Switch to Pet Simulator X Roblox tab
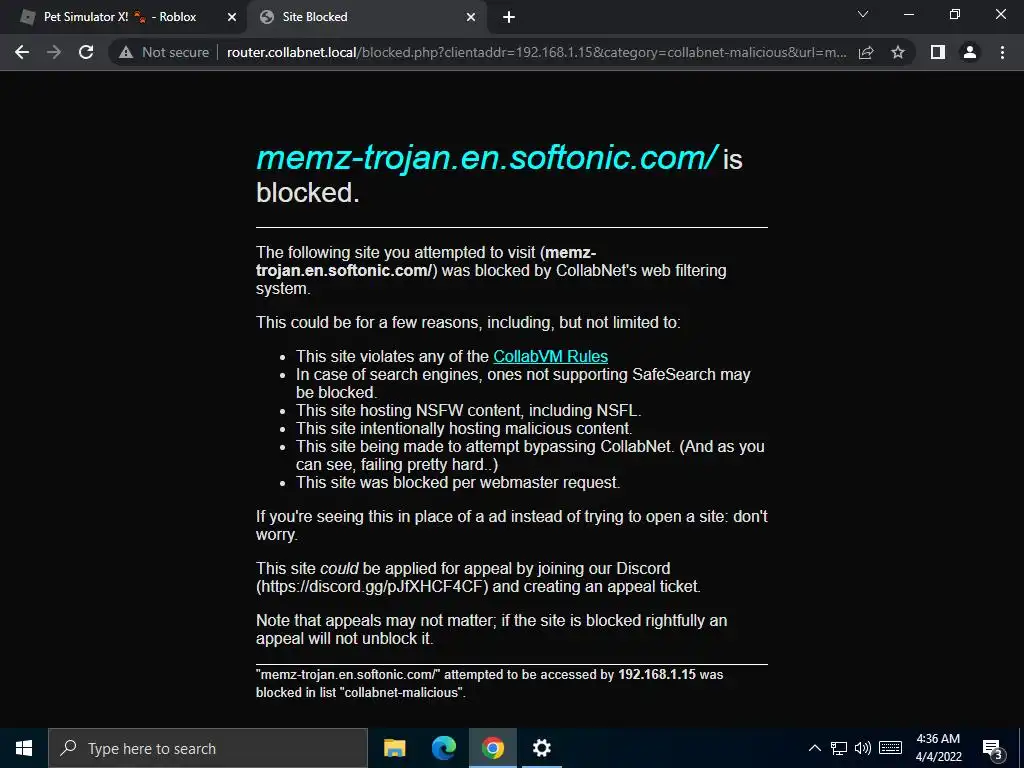This screenshot has height=768, width=1024. tap(123, 17)
